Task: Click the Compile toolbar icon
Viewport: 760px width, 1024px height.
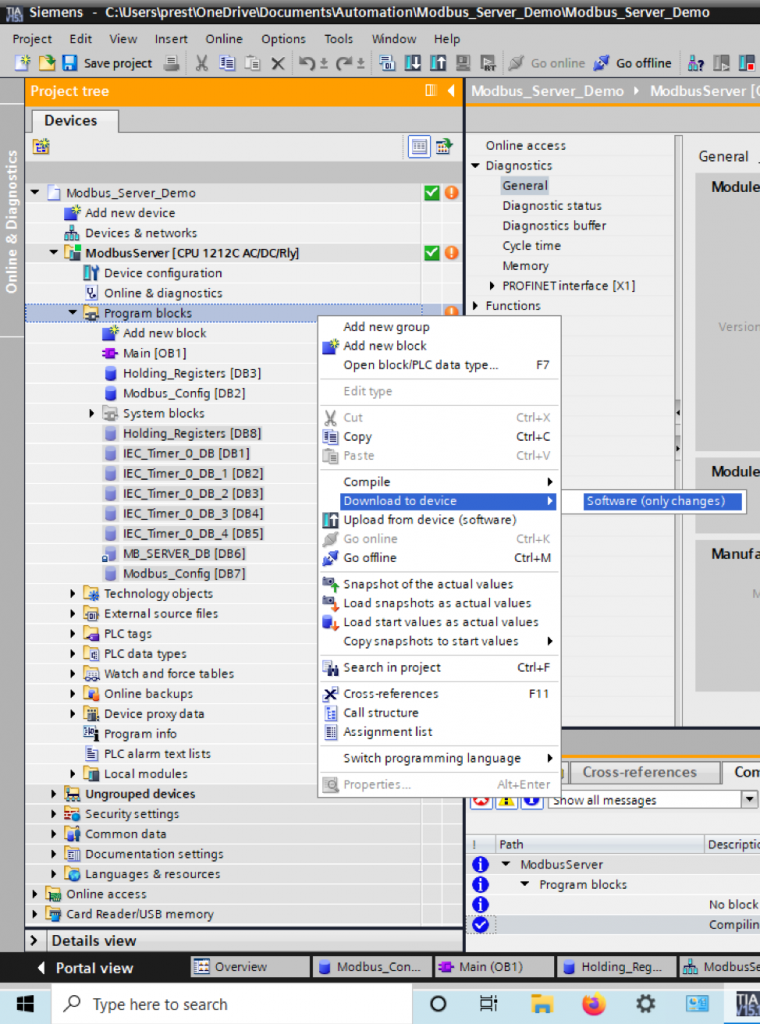Action: [387, 63]
